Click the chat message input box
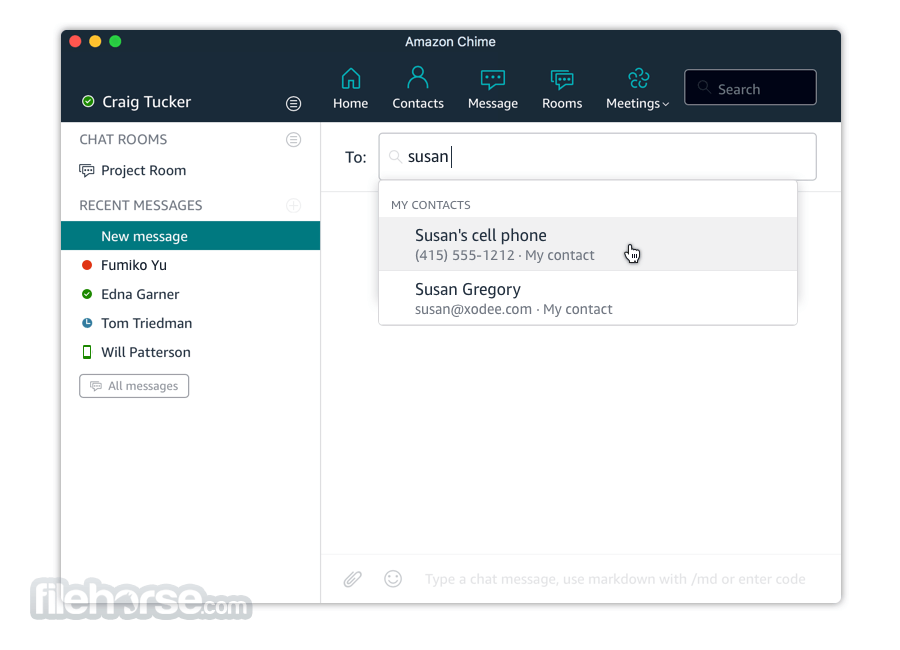The width and height of the screenshot is (900, 650). point(615,579)
